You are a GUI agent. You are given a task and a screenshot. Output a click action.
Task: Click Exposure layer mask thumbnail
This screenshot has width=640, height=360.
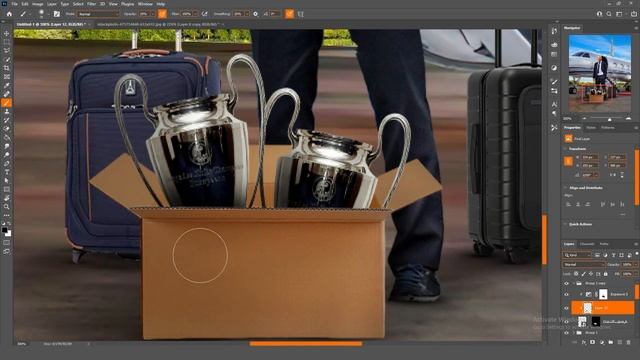[603, 294]
